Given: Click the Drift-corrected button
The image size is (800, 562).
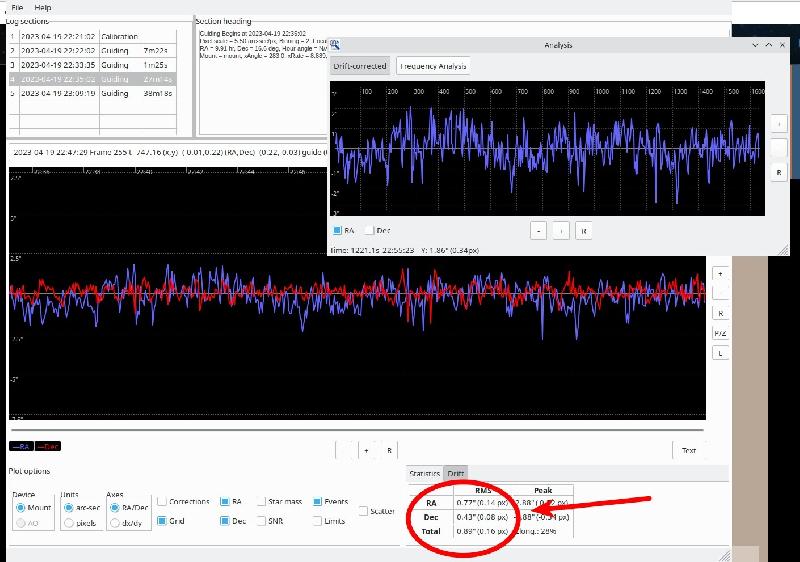Looking at the screenshot, I should (x=360, y=66).
